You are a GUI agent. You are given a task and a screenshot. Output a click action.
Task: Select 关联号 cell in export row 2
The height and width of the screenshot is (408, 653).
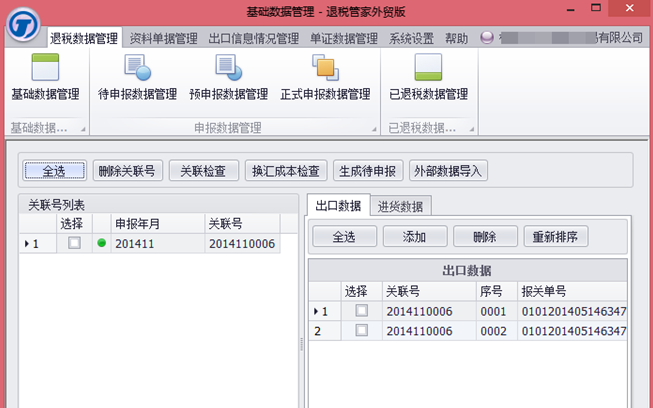429,331
